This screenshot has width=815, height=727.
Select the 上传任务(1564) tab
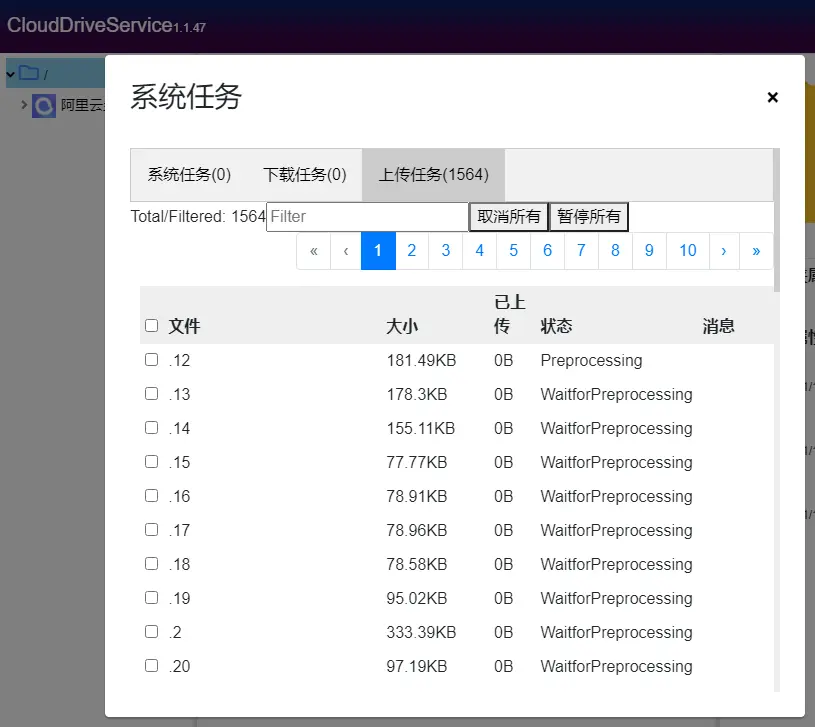(433, 175)
